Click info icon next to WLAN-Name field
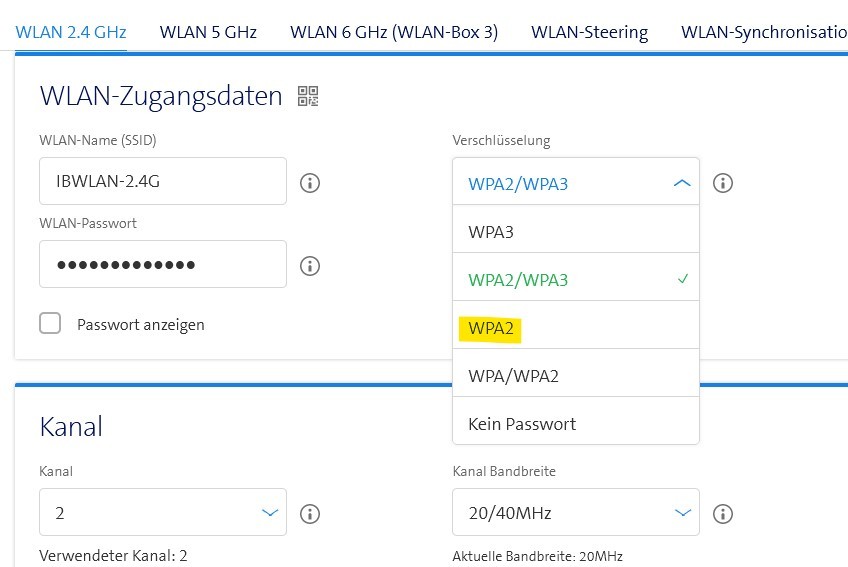 pyautogui.click(x=310, y=183)
